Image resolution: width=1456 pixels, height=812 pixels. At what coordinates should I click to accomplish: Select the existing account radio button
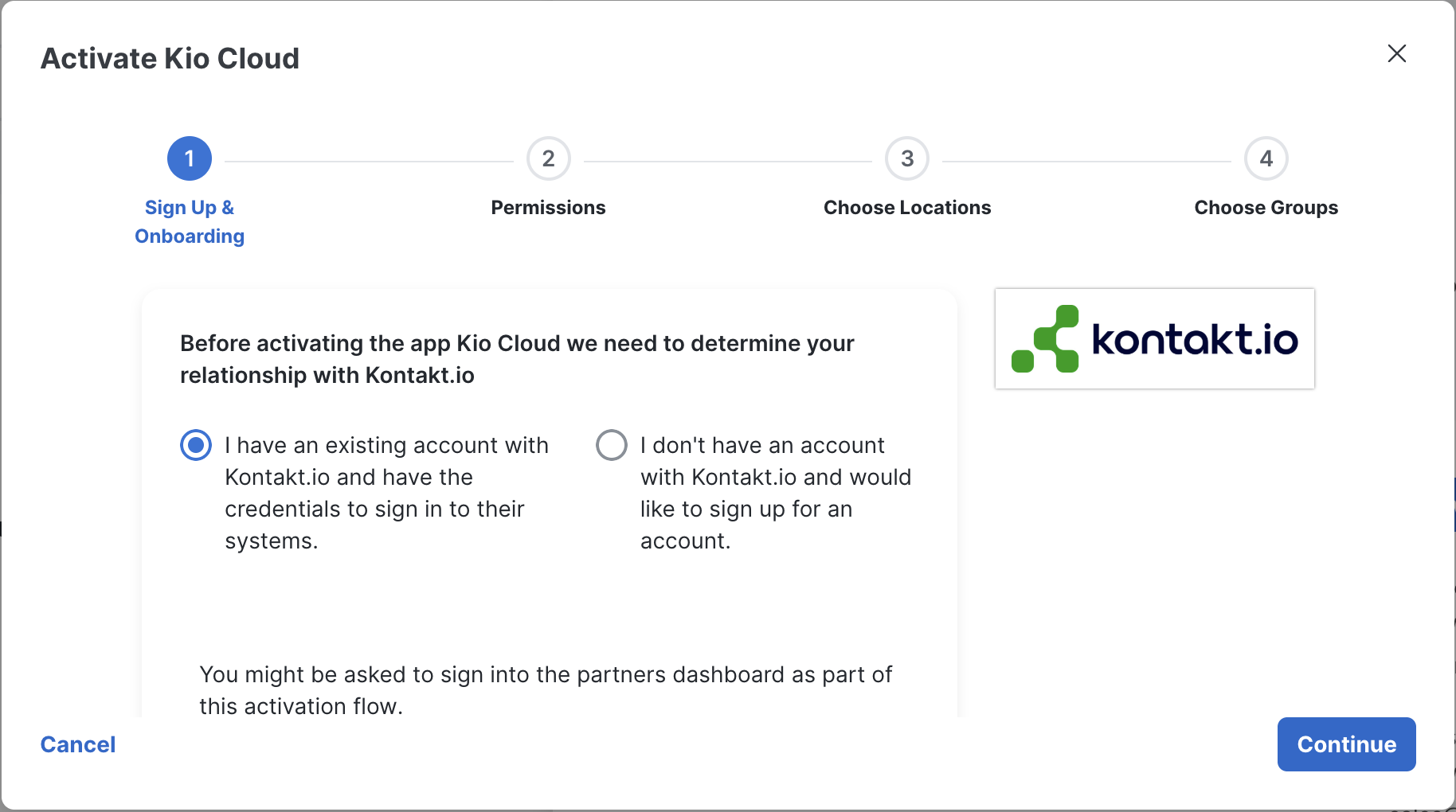pos(196,445)
